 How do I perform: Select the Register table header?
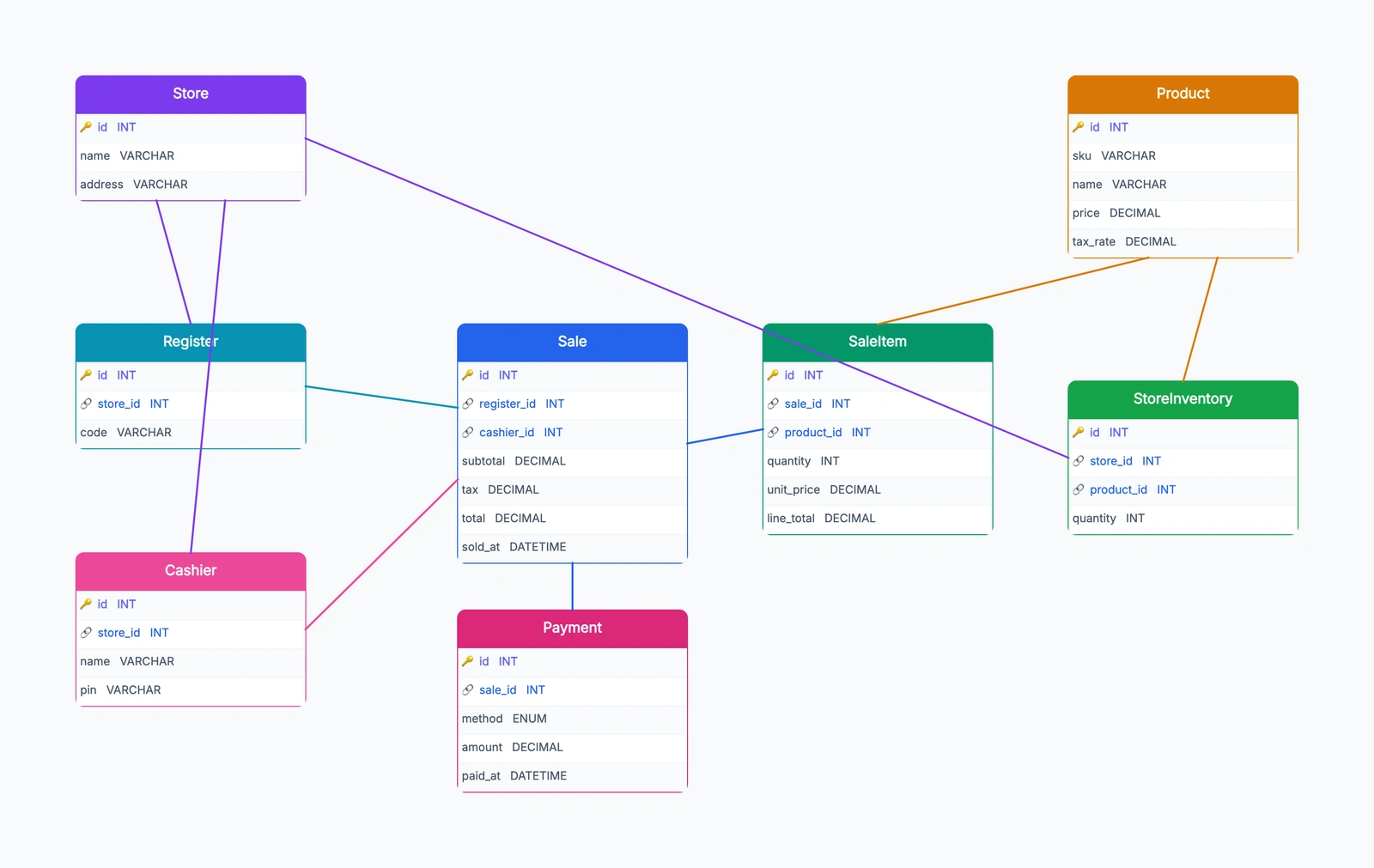[x=191, y=343]
